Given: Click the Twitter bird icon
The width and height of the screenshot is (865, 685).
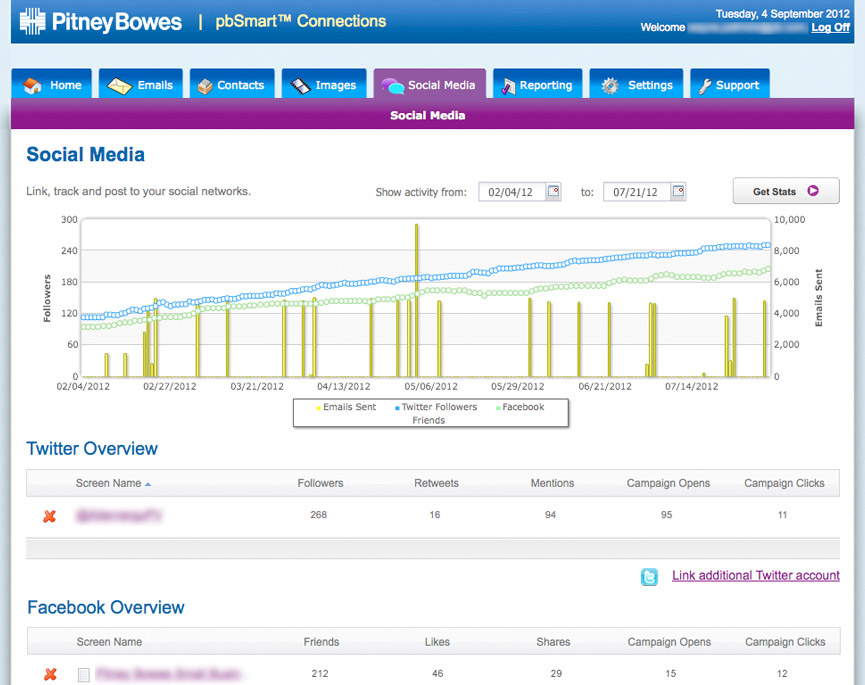Looking at the screenshot, I should 649,577.
